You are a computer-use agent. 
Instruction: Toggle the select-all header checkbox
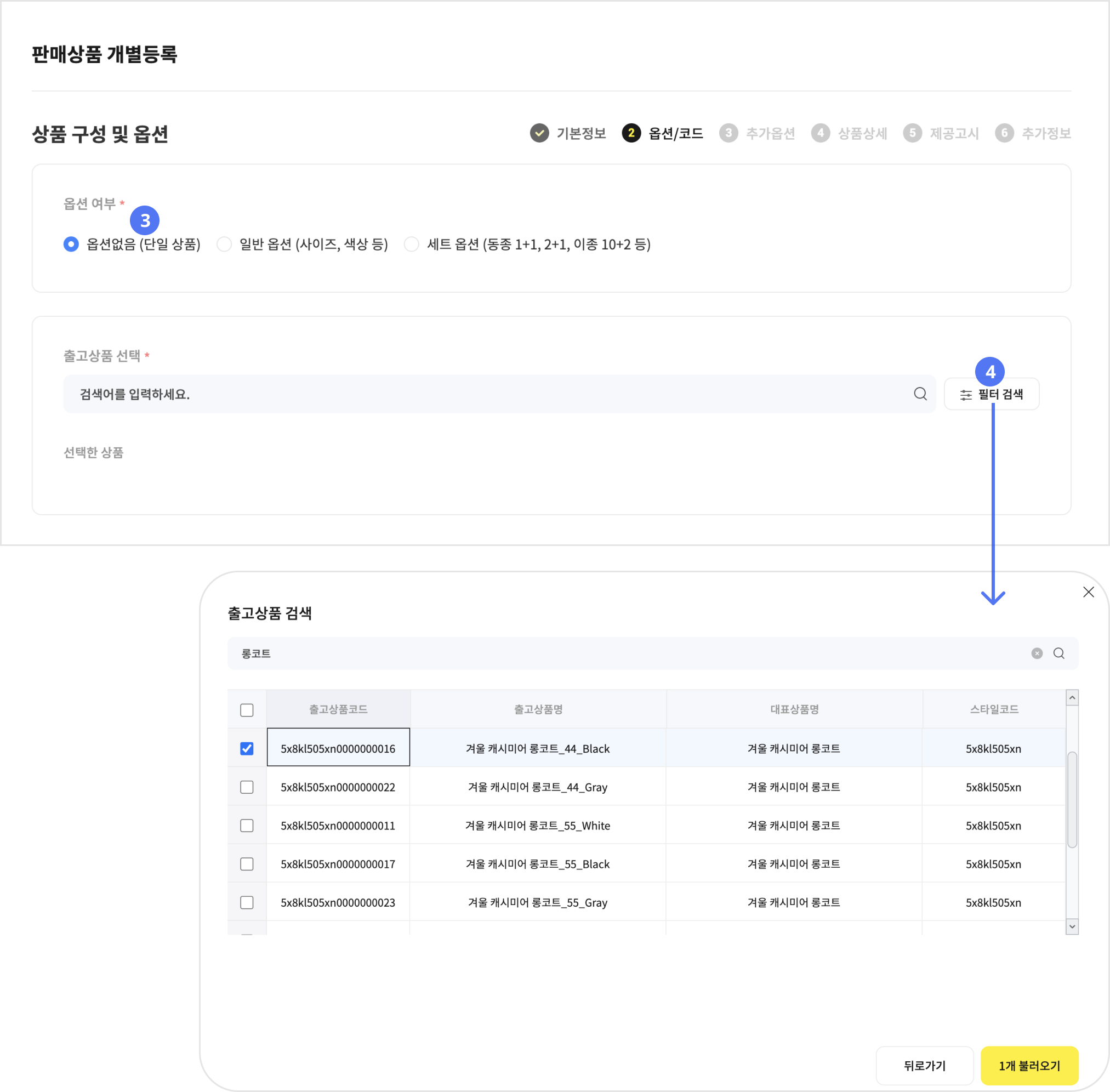(x=247, y=710)
